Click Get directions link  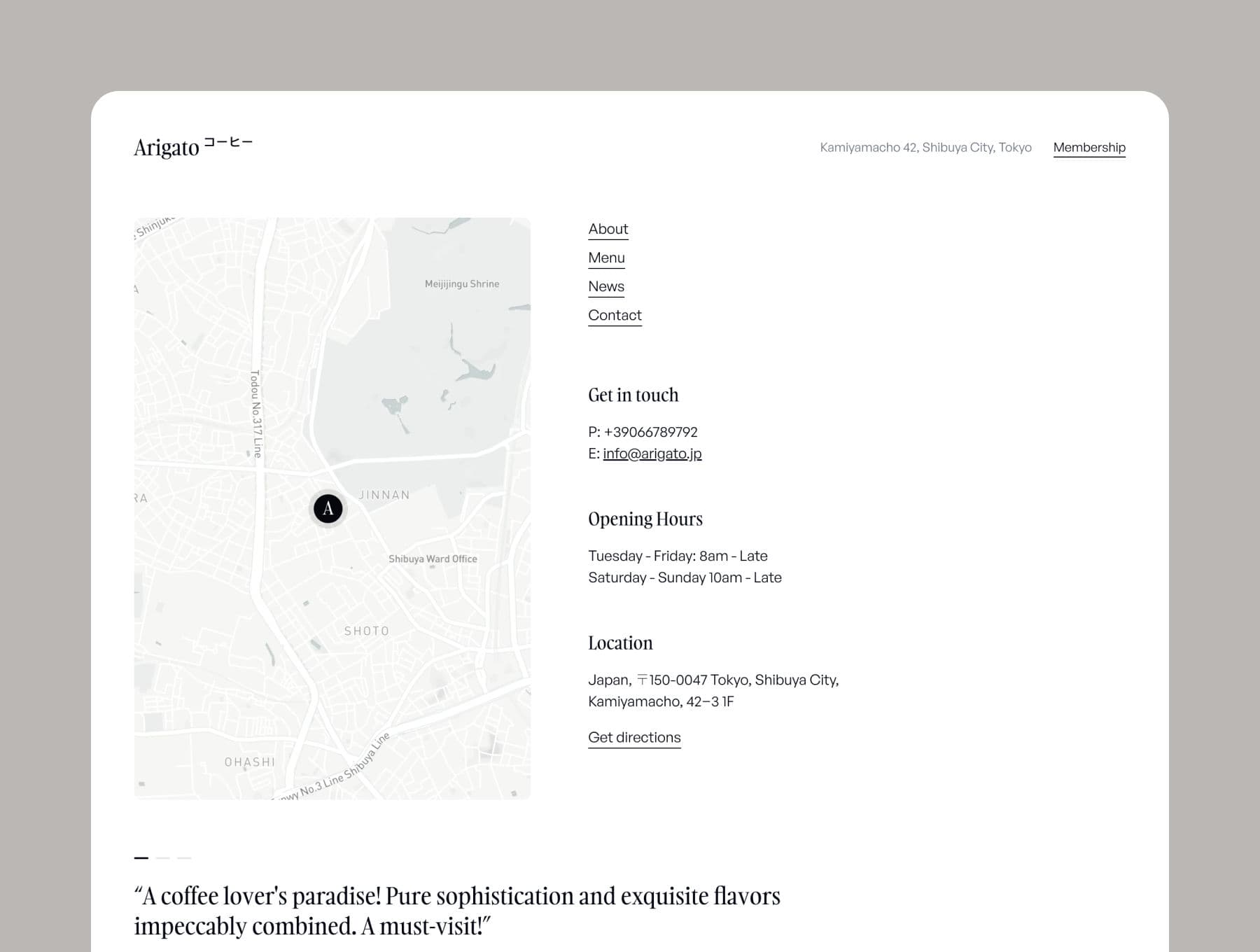[x=633, y=738]
